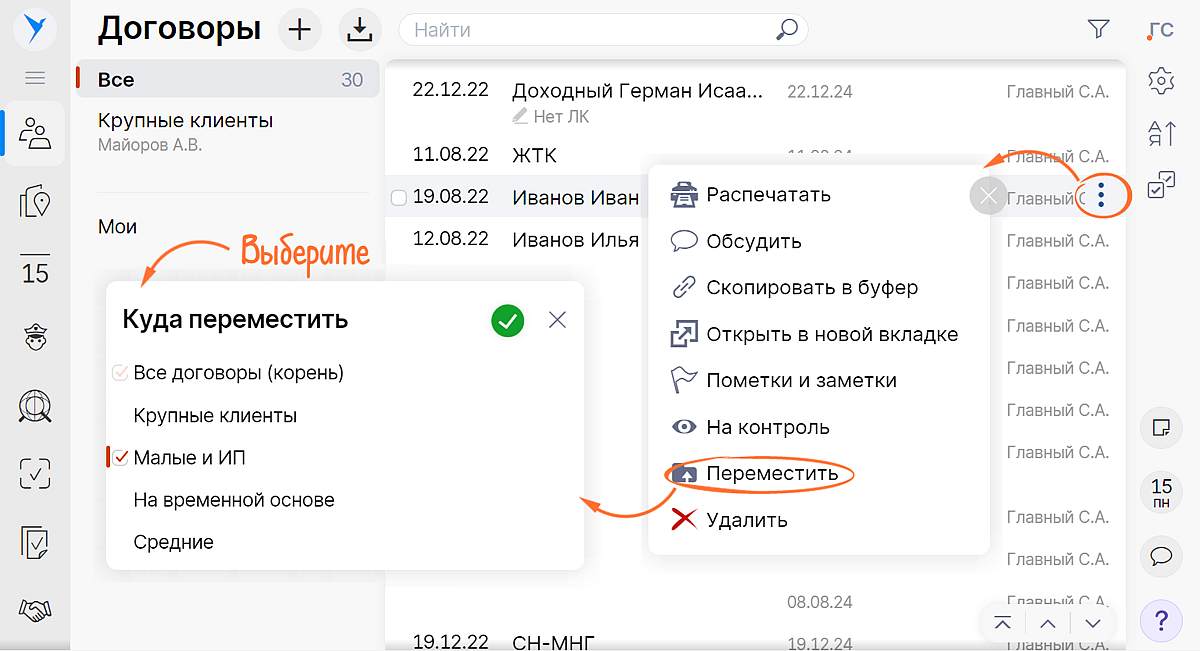Tick the checkbox next to 19.08.22 row
Image resolution: width=1200 pixels, height=651 pixels.
[398, 198]
